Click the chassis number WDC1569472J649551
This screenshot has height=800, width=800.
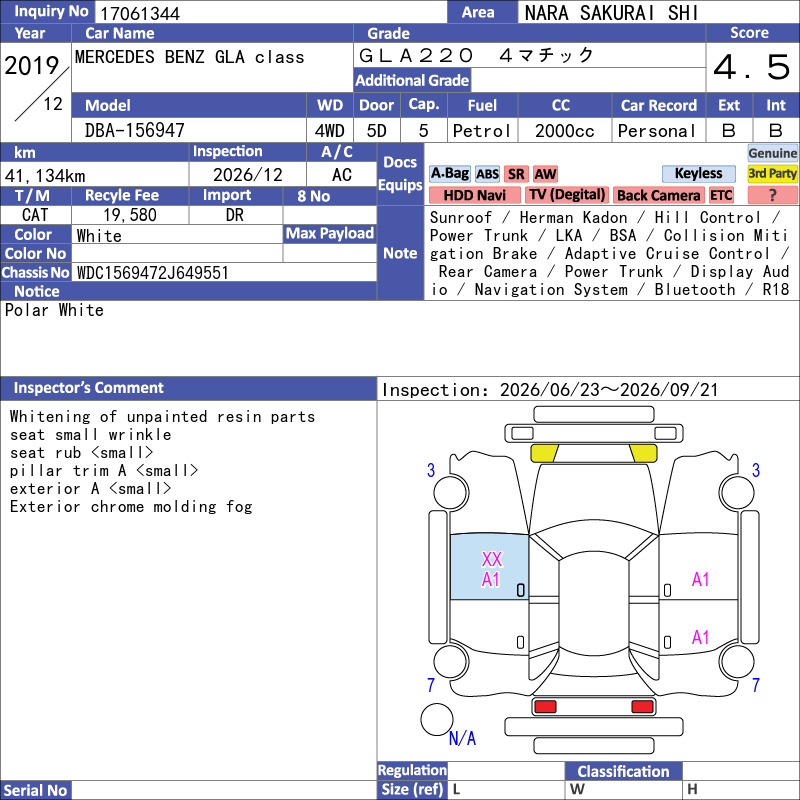coord(153,273)
